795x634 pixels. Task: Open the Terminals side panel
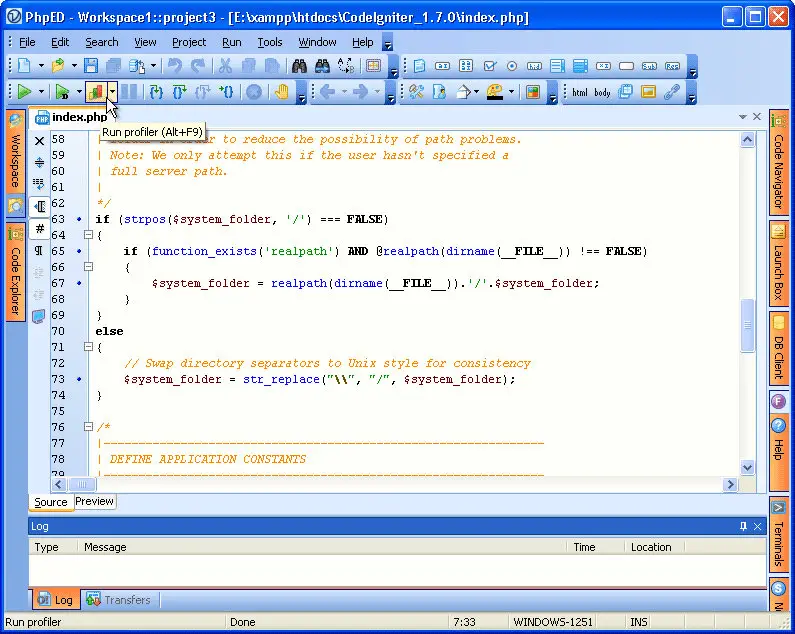(778, 536)
